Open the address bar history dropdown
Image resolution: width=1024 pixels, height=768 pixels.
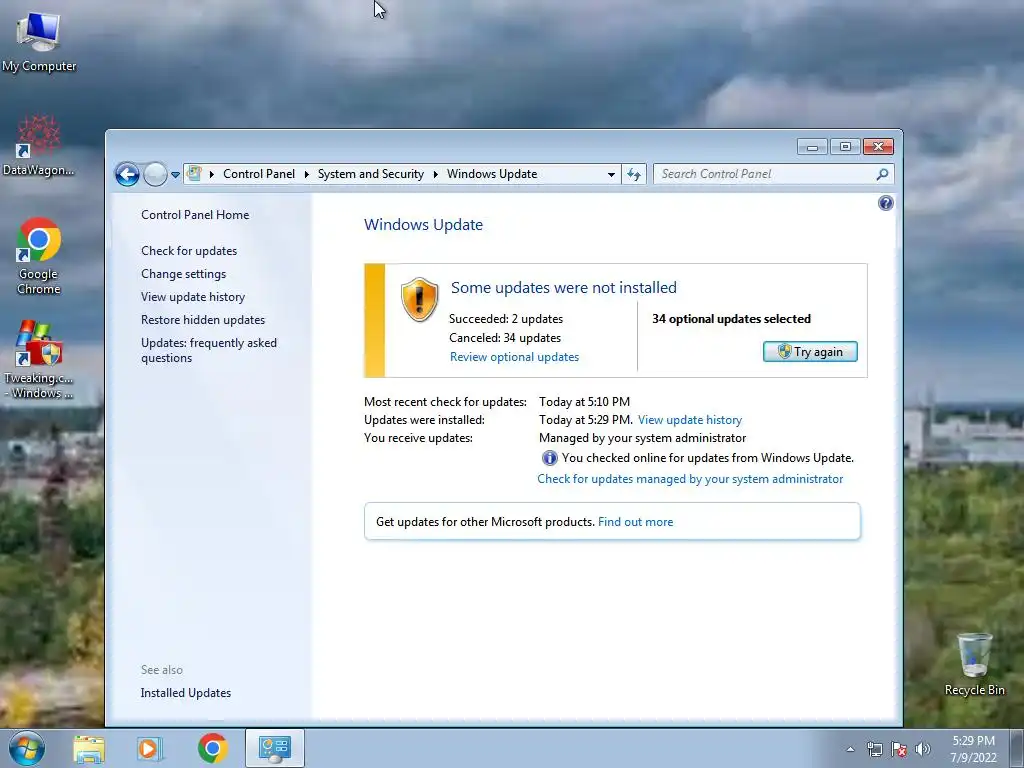click(x=611, y=174)
